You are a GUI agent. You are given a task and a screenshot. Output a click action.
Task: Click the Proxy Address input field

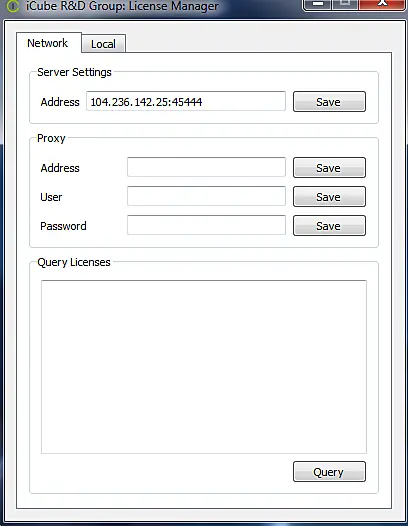(x=206, y=167)
